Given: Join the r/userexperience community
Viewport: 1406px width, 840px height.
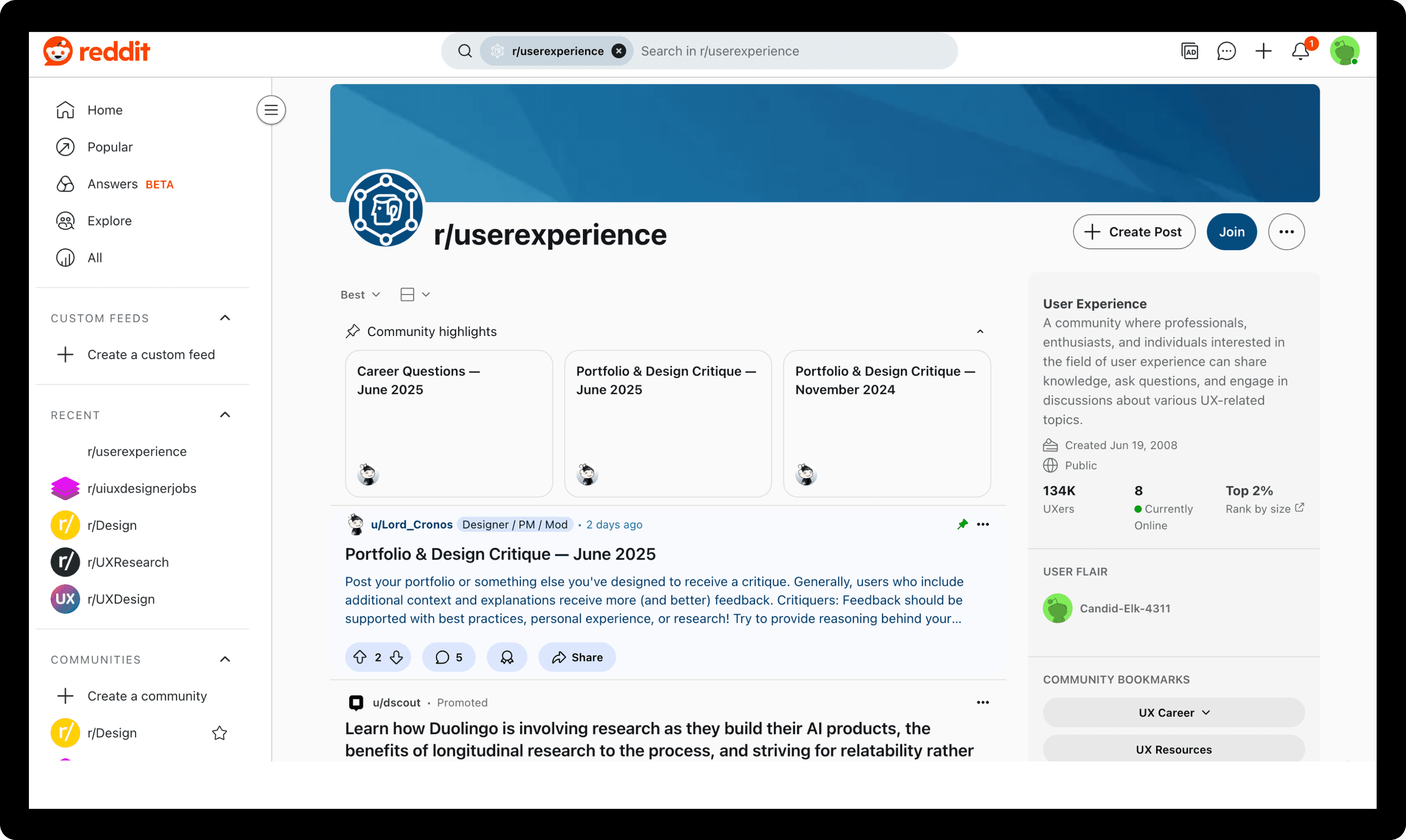Looking at the screenshot, I should tap(1232, 232).
